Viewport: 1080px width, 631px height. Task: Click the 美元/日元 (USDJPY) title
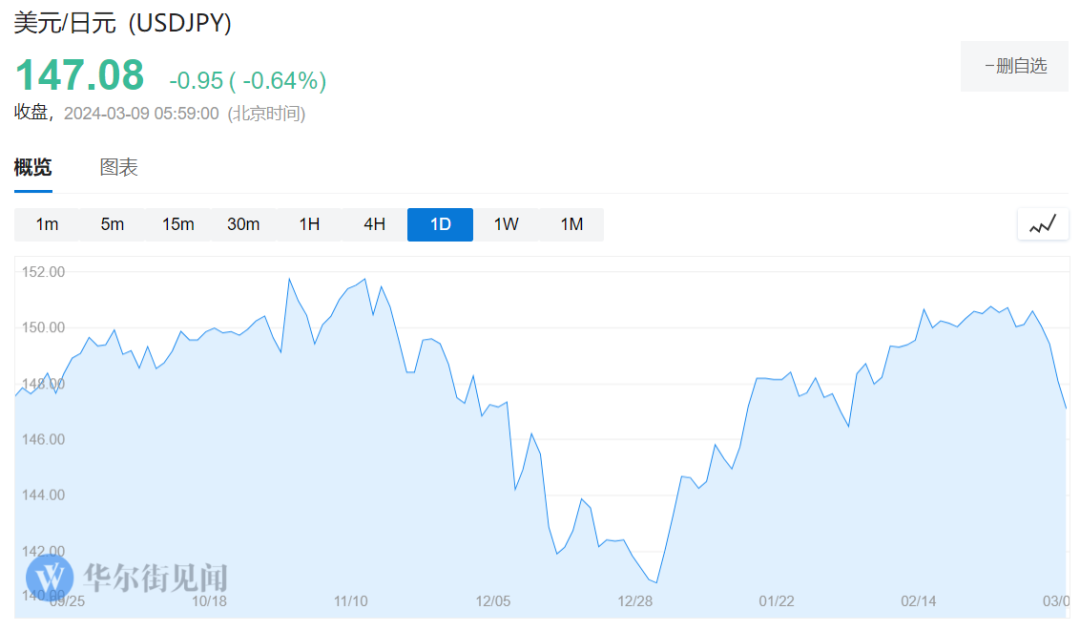(x=122, y=24)
